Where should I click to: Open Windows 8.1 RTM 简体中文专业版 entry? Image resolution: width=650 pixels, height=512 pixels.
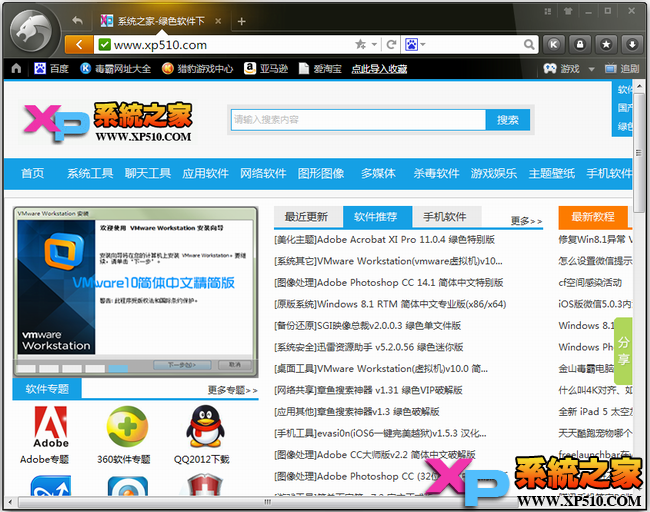[390, 304]
